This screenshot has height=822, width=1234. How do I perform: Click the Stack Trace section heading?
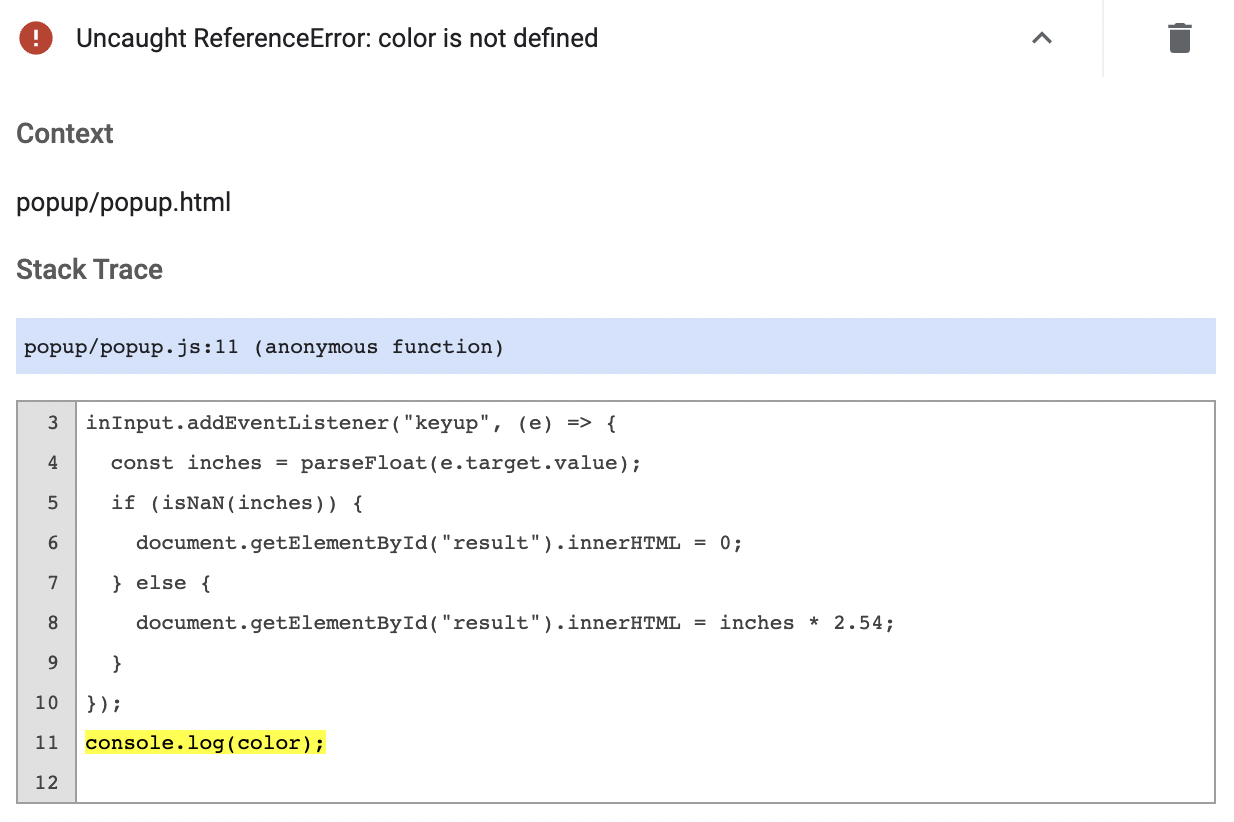(x=89, y=270)
